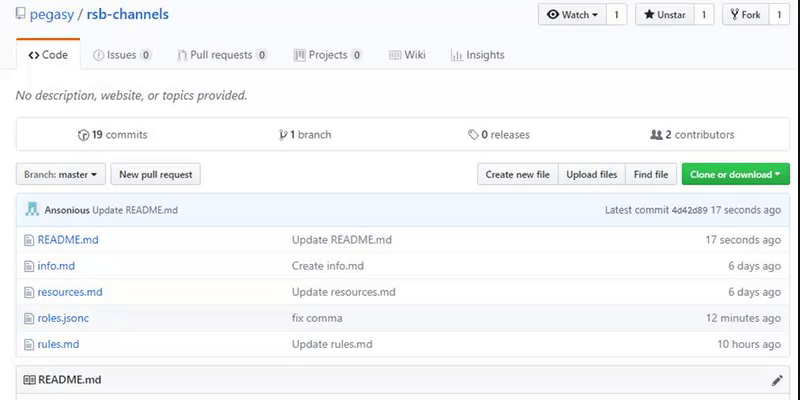Viewport: 800px width, 400px height.
Task: Fork the repository
Action: tap(745, 15)
